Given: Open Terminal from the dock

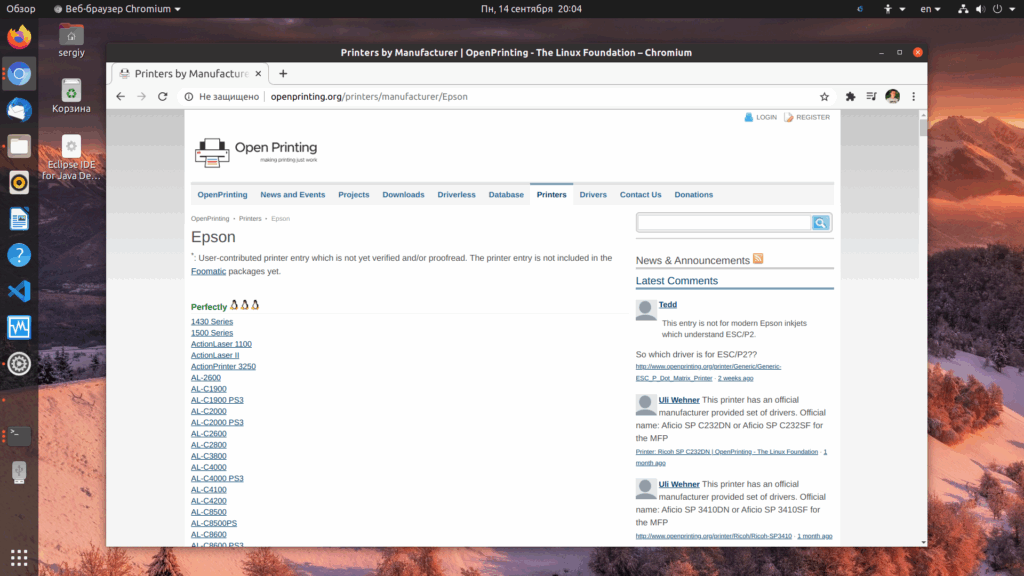Looking at the screenshot, I should pos(19,436).
